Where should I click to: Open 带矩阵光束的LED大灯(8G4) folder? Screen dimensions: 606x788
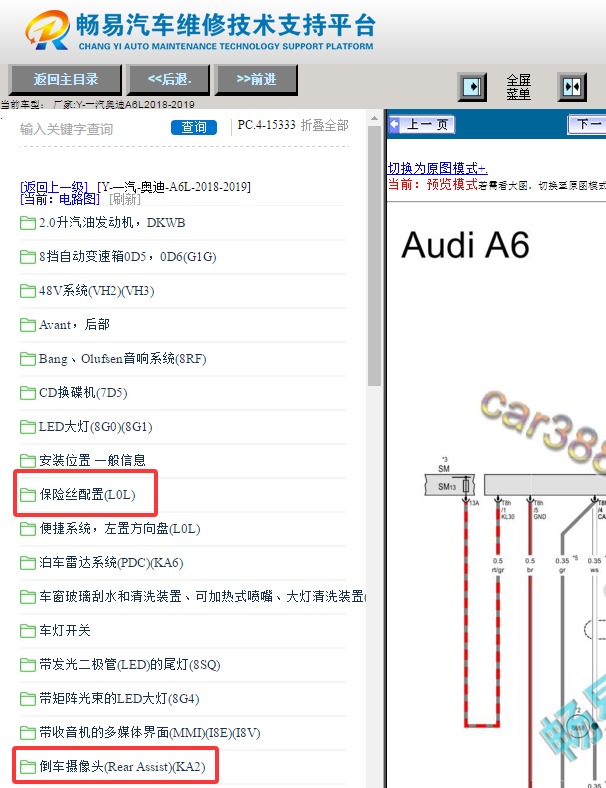pyautogui.click(x=119, y=699)
